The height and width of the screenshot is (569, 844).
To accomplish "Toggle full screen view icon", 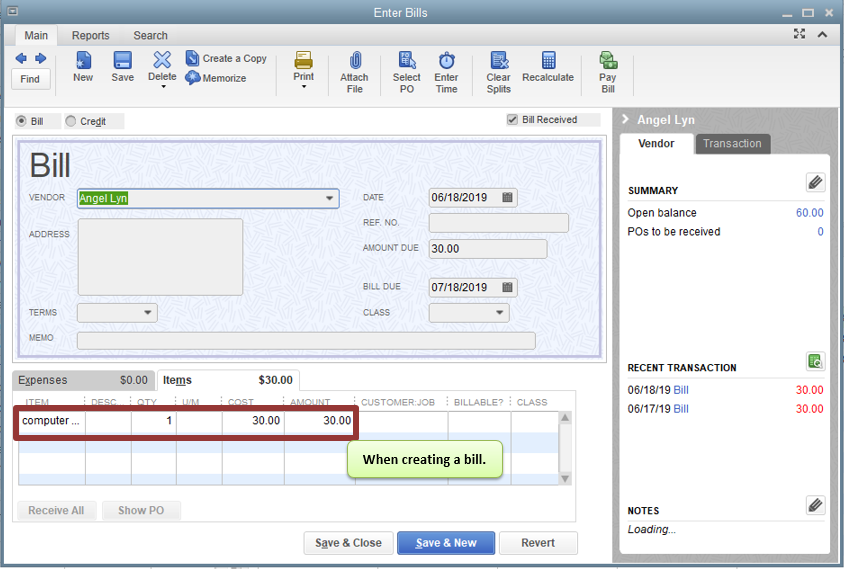I will coord(799,34).
